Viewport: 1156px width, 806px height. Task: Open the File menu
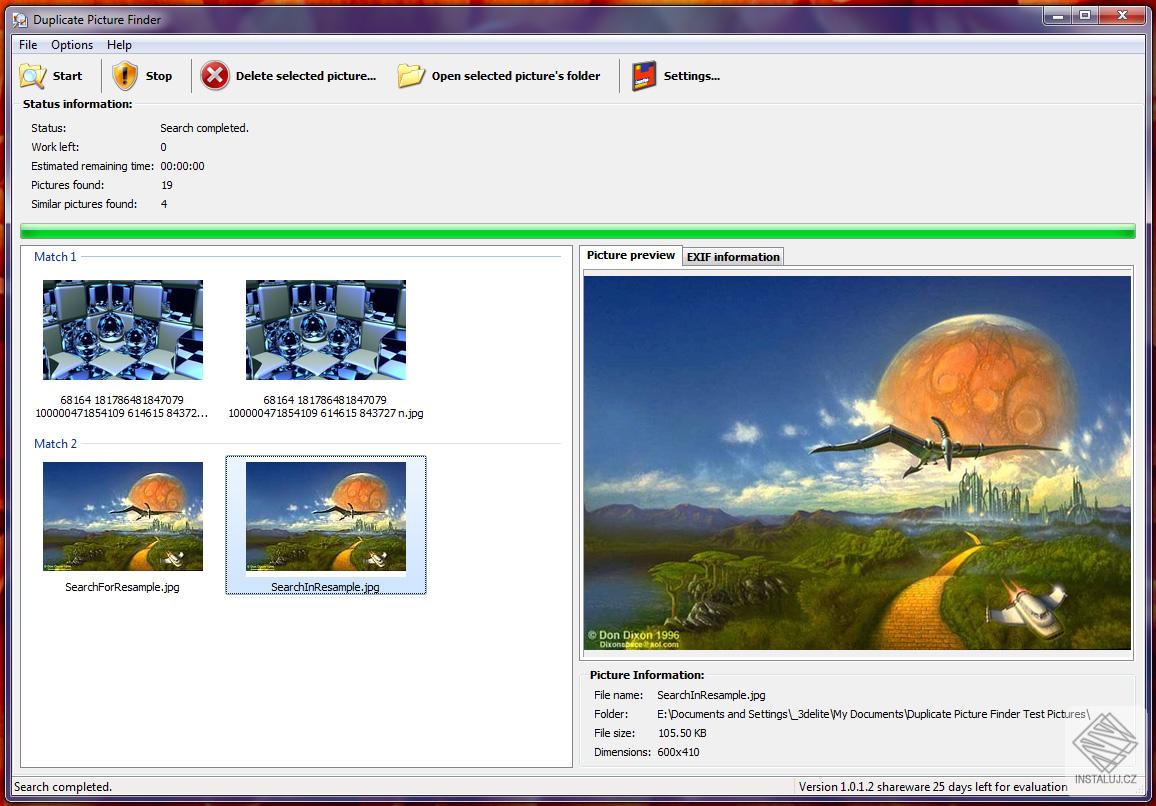pyautogui.click(x=28, y=45)
